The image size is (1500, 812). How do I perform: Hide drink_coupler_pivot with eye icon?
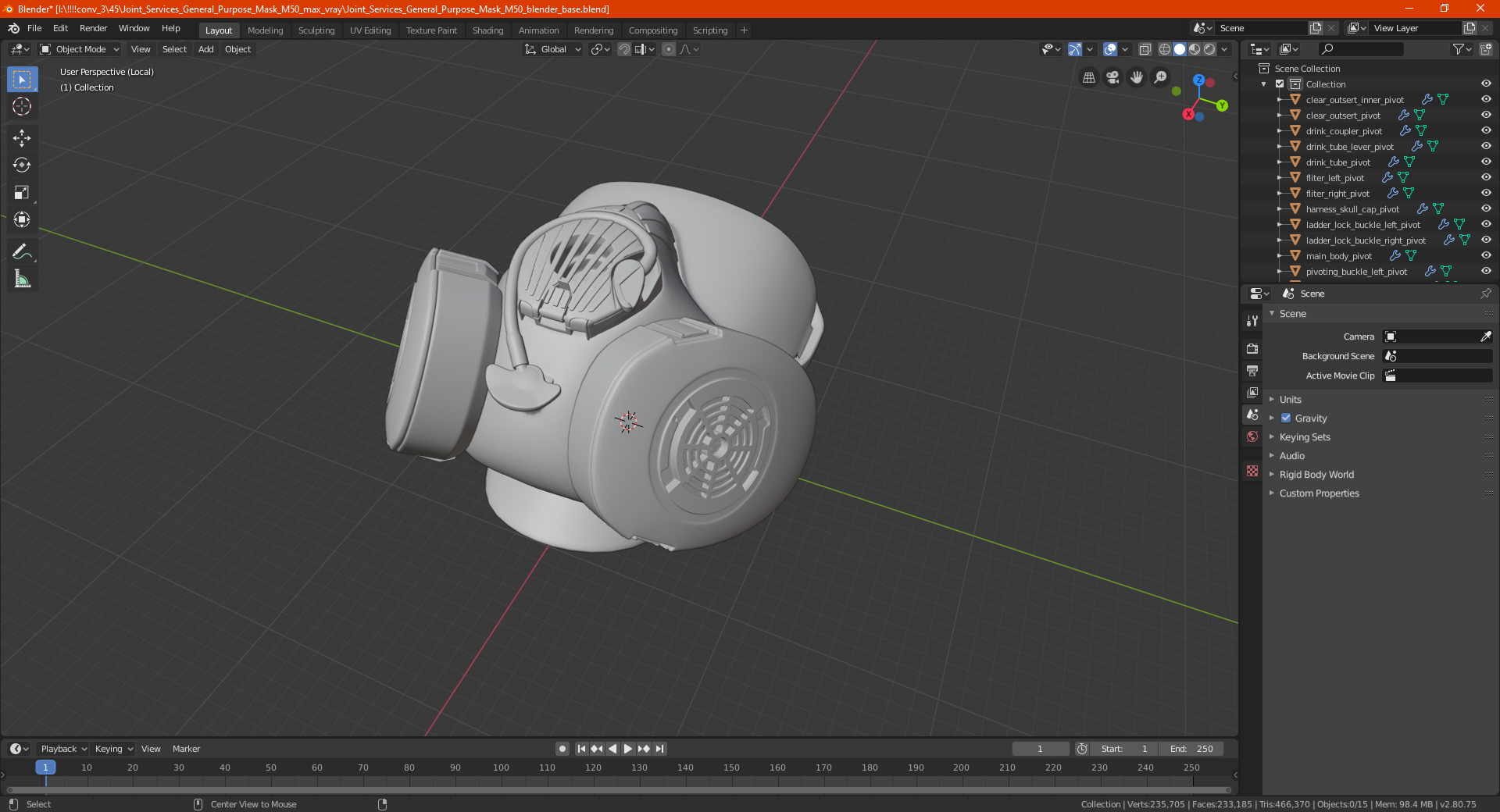click(1486, 131)
